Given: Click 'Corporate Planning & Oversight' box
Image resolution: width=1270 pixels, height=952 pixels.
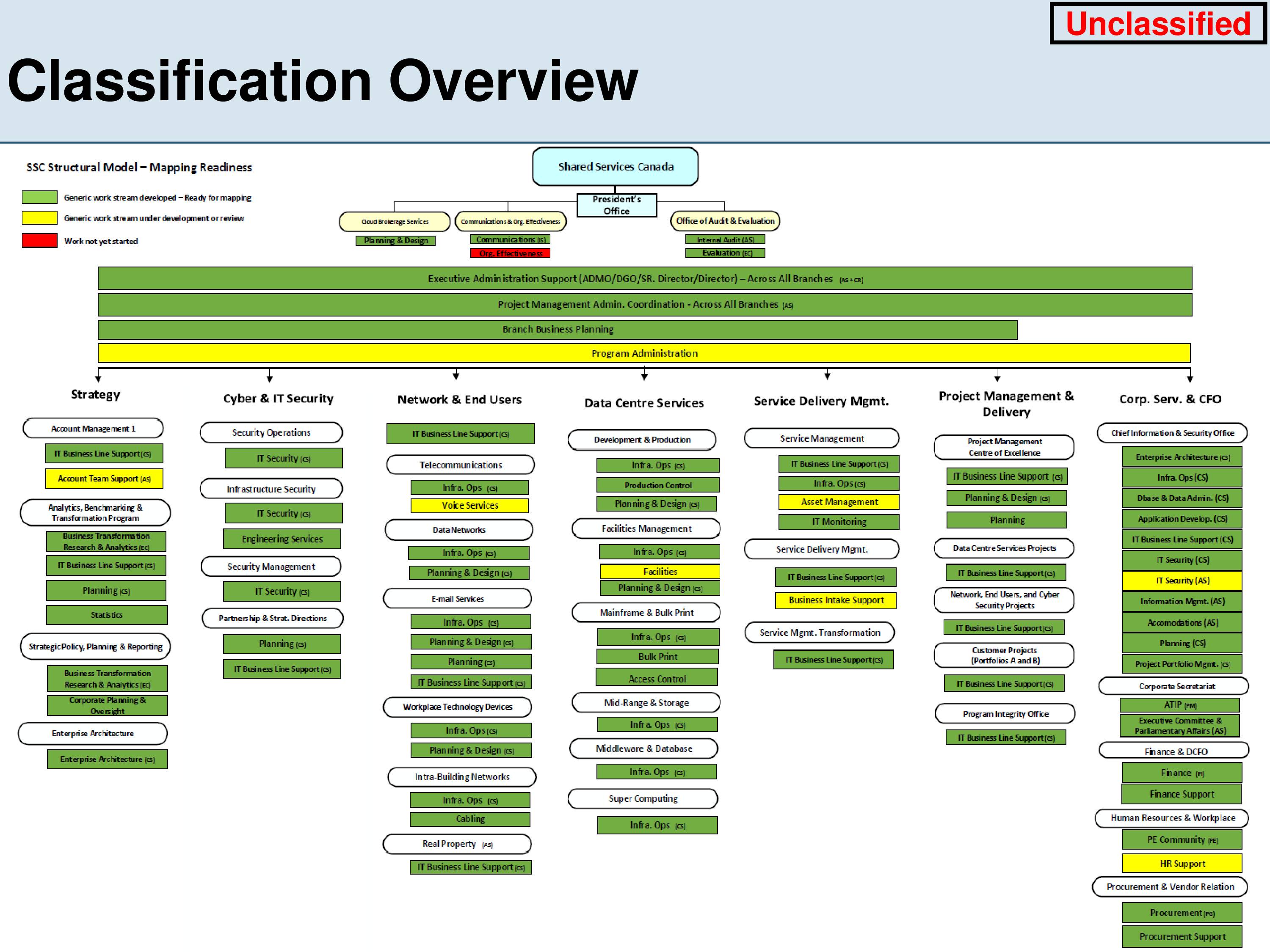Looking at the screenshot, I should coord(108,705).
